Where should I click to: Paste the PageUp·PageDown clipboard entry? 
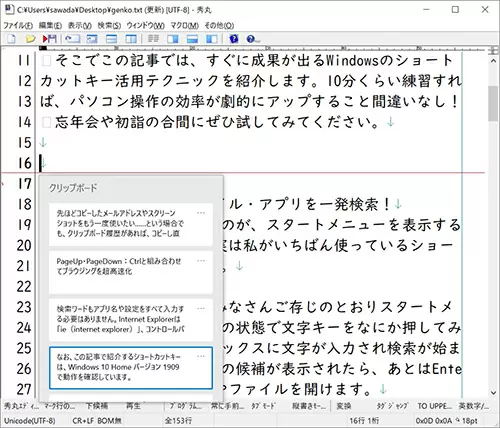tap(131, 272)
